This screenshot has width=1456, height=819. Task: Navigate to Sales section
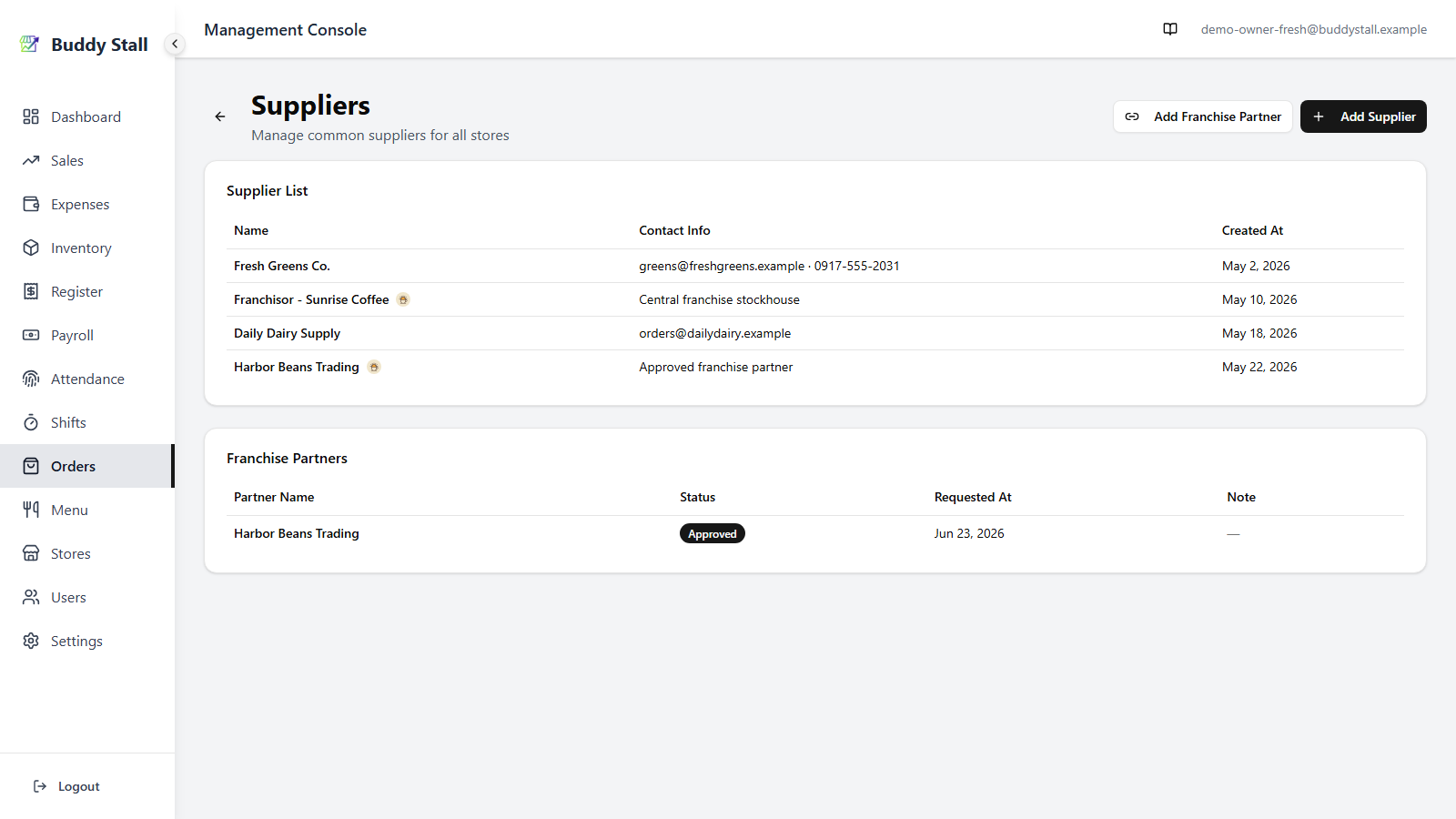[x=87, y=160]
